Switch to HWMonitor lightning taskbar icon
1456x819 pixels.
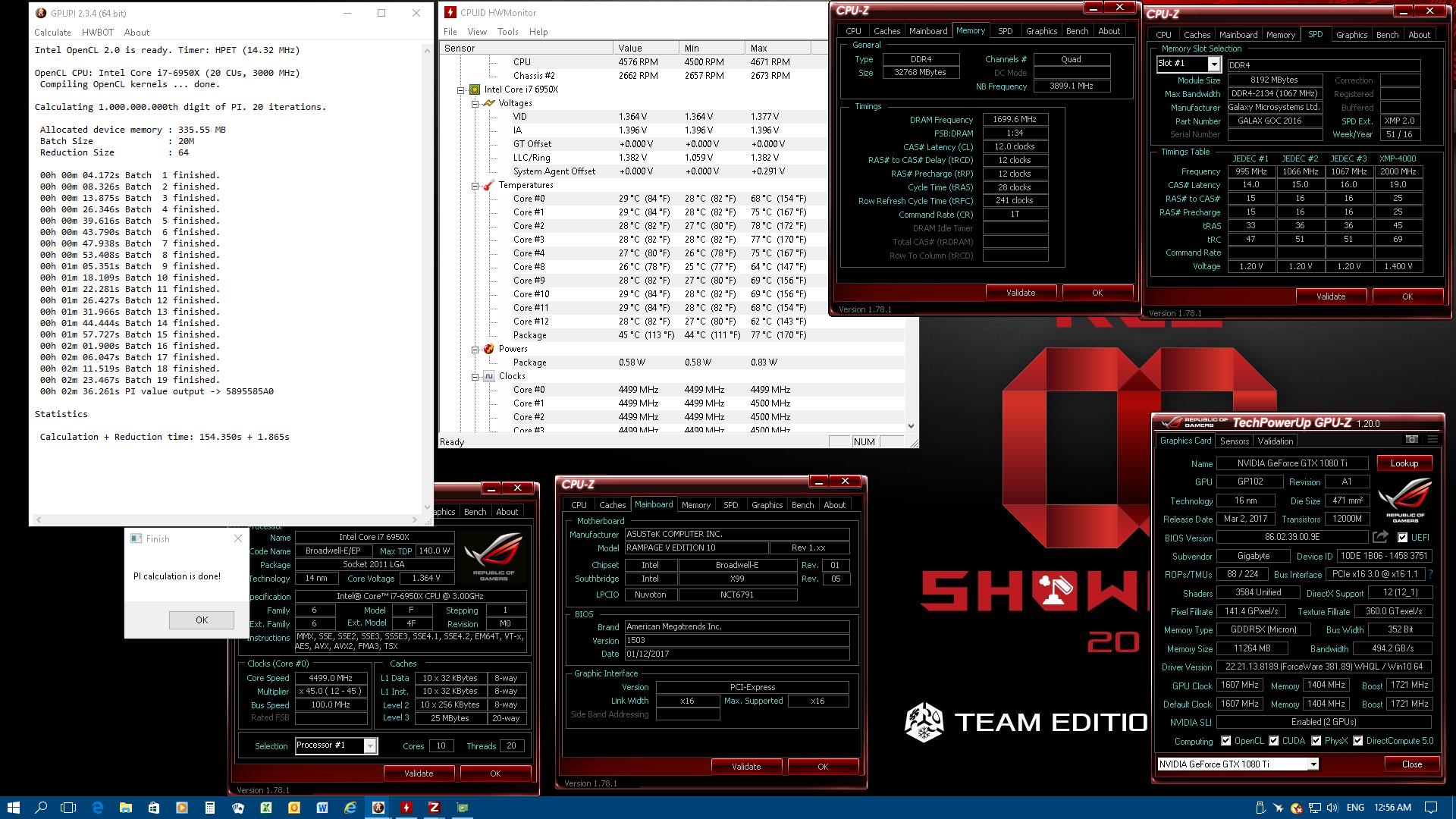(406, 808)
